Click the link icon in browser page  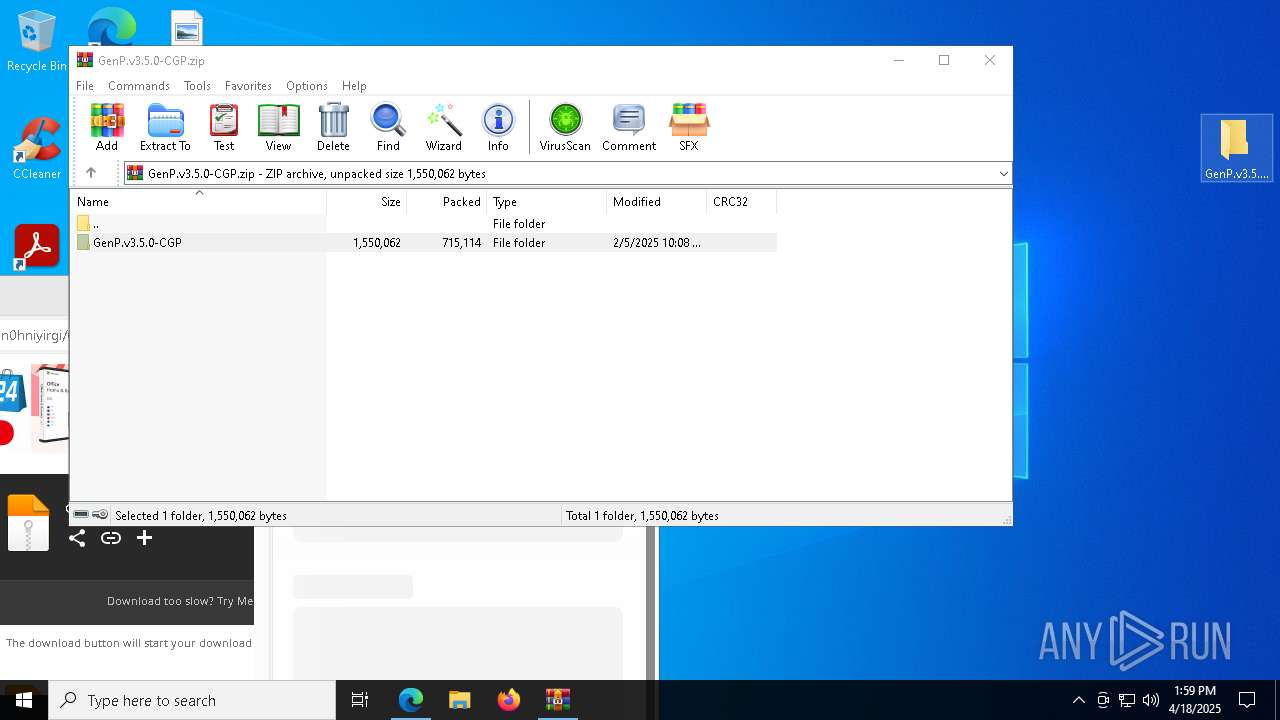[111, 538]
